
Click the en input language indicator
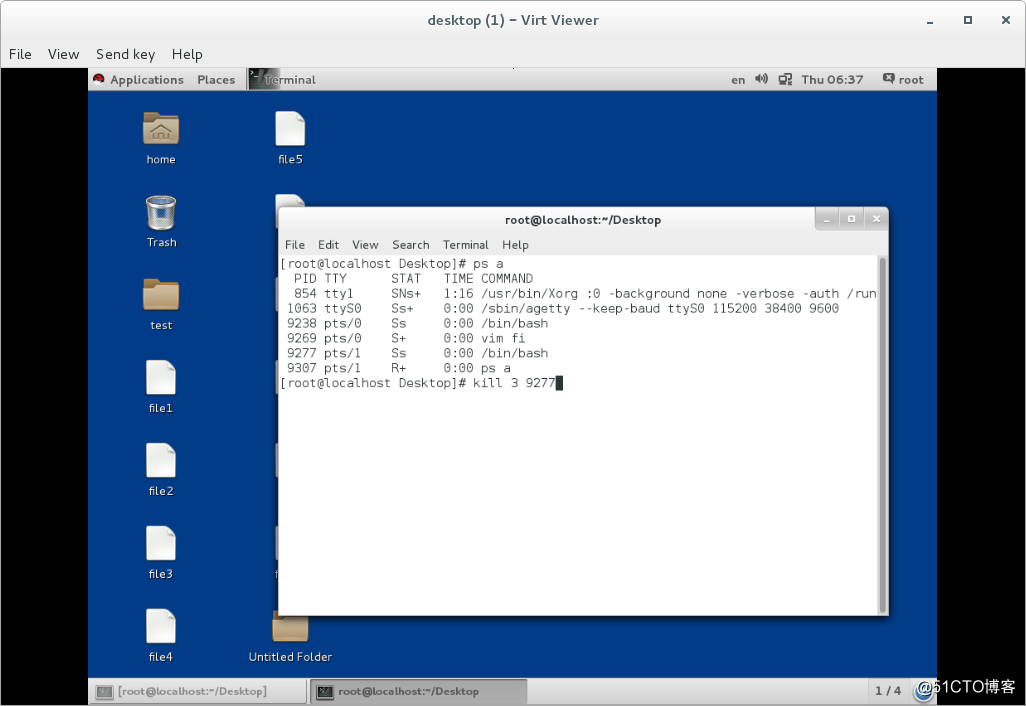pos(738,80)
